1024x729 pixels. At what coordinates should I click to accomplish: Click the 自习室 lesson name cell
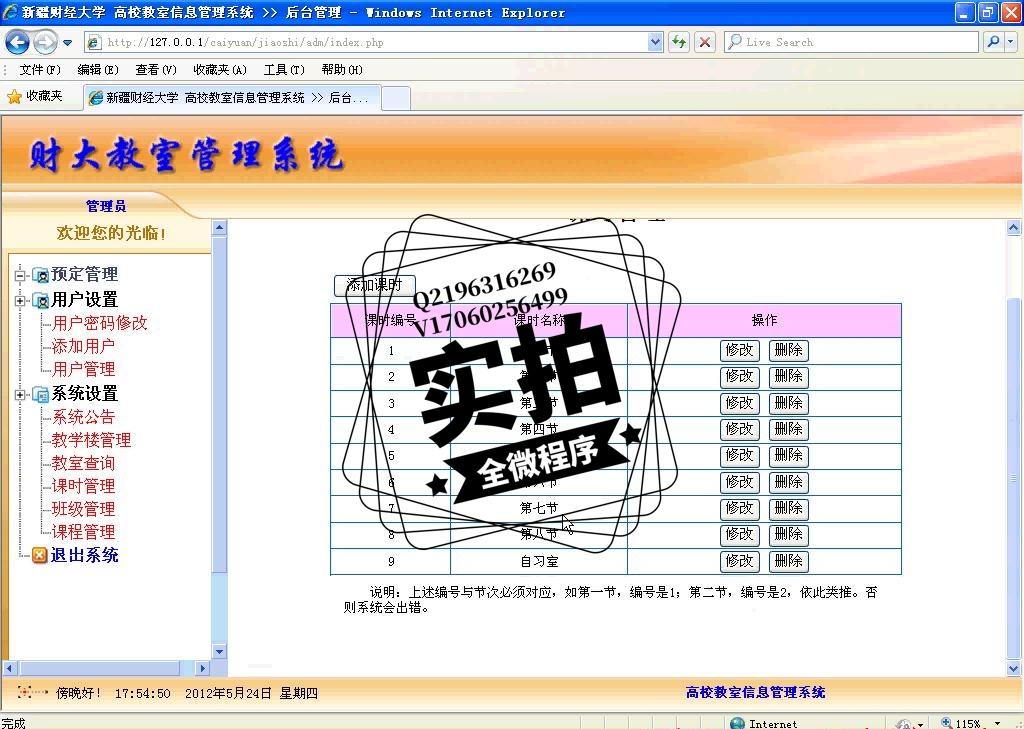539,561
